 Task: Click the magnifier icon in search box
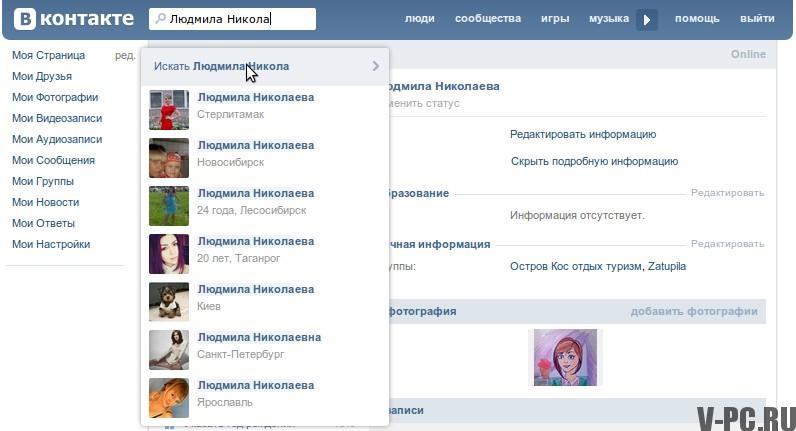point(160,19)
